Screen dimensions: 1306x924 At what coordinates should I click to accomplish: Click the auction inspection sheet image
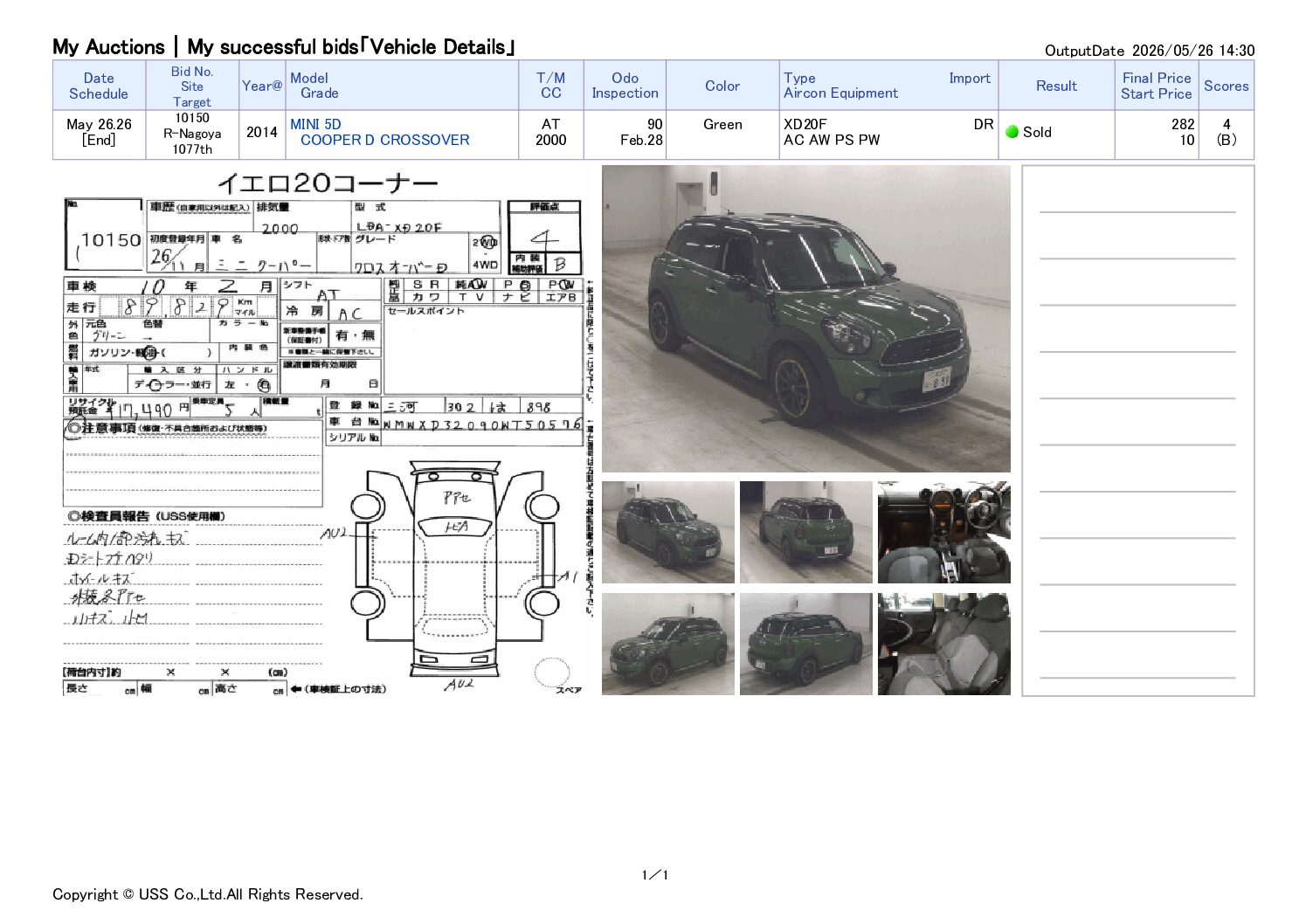(324, 431)
